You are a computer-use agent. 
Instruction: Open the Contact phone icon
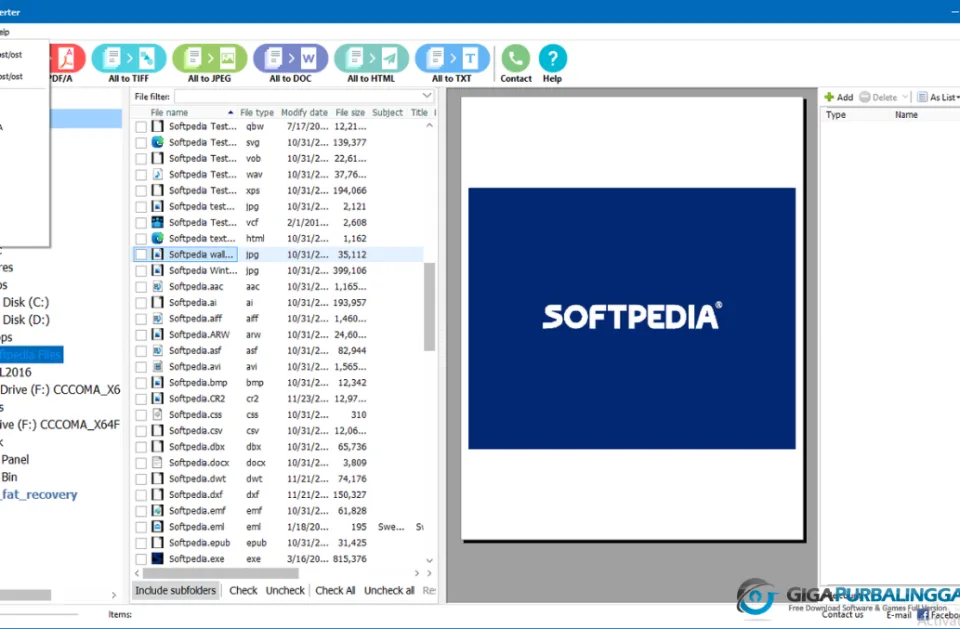point(516,59)
